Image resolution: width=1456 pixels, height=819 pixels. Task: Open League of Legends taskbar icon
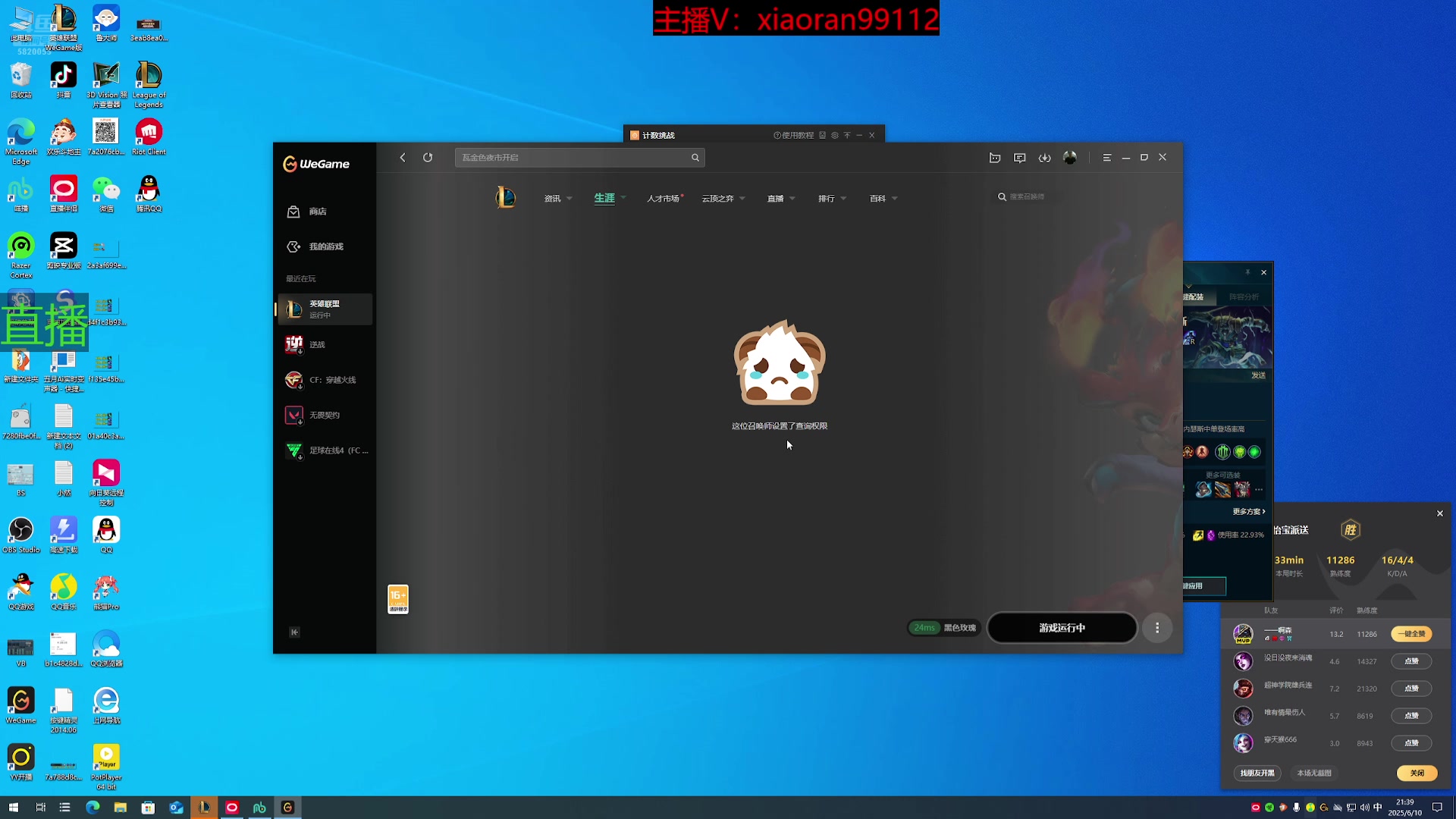click(x=204, y=808)
